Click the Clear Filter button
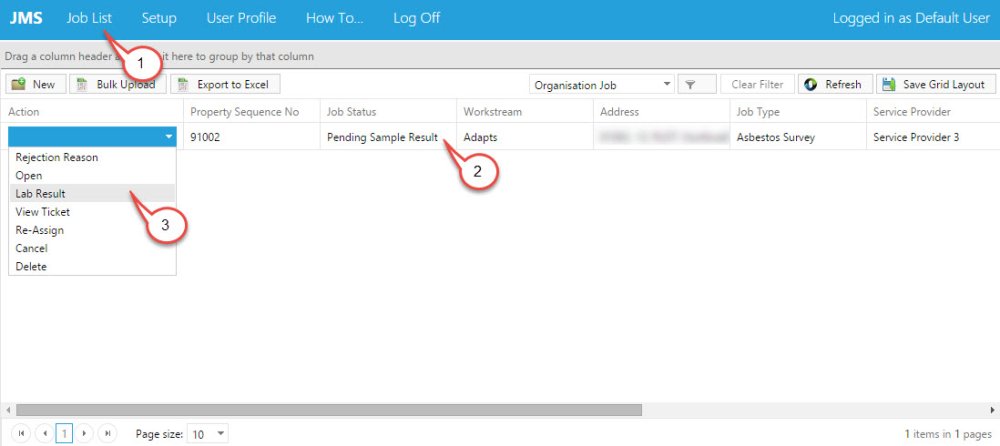The image size is (1000, 446). coord(757,84)
